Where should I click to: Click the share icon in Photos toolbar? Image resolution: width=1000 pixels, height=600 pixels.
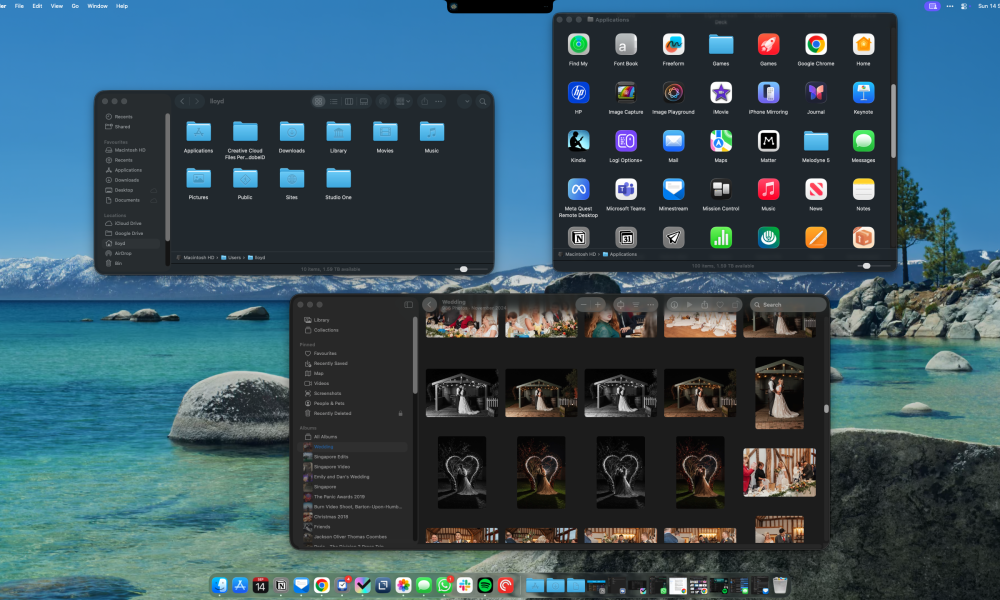(705, 304)
